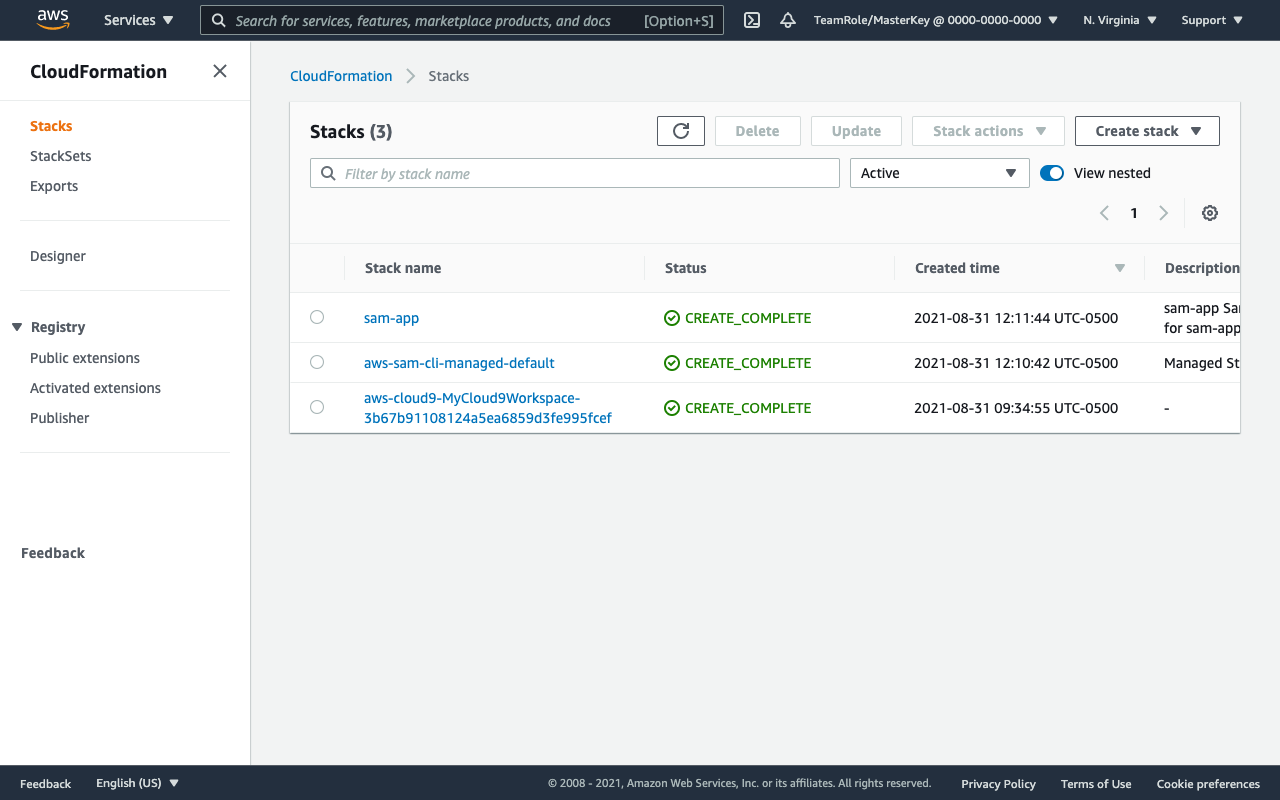Toggle the View nested switch

click(1052, 173)
